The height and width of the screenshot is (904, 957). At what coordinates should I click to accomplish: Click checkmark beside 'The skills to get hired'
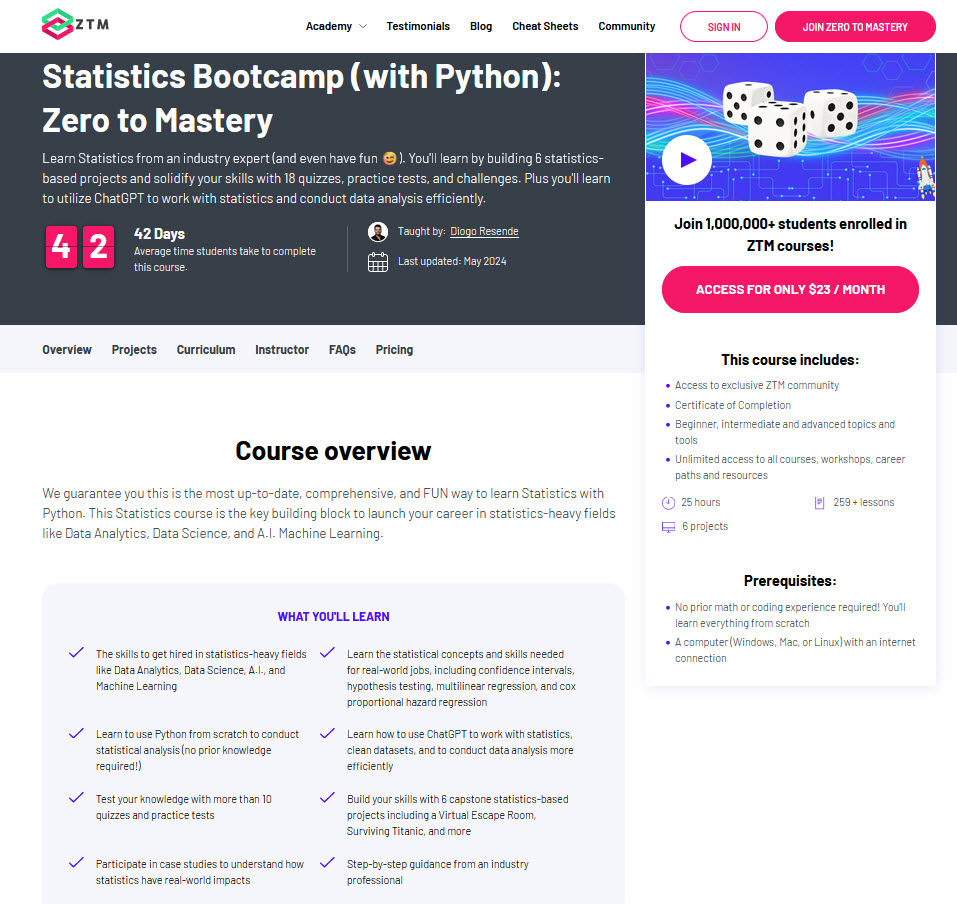[x=76, y=653]
